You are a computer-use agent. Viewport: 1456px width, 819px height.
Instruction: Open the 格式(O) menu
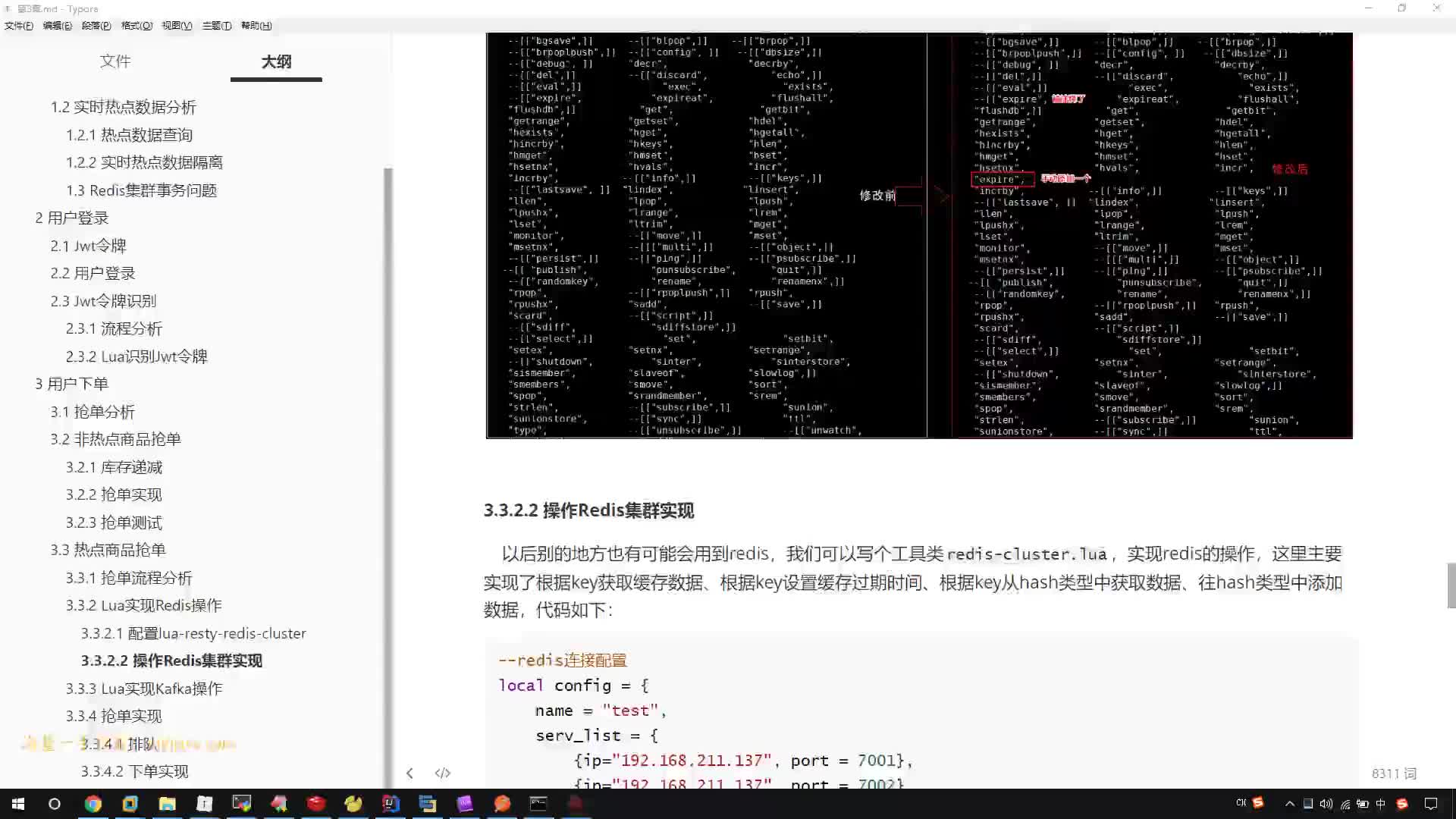[x=136, y=26]
